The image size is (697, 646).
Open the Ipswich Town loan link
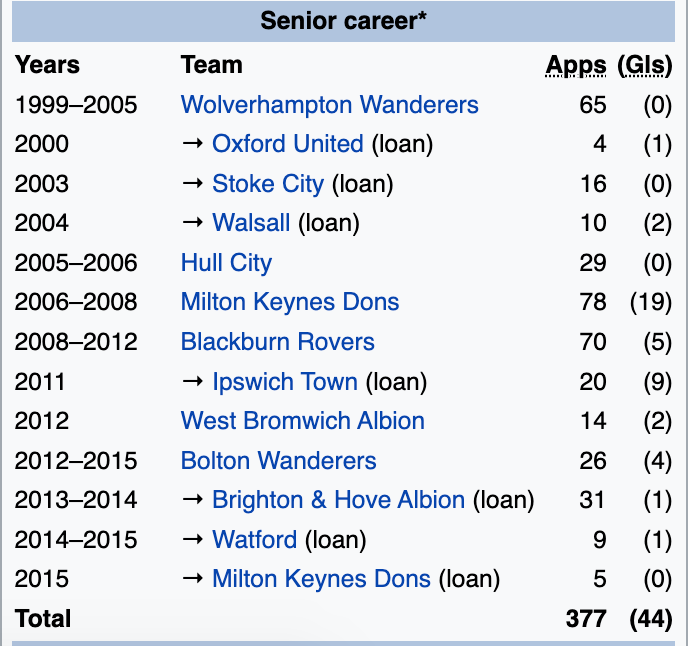tap(284, 381)
